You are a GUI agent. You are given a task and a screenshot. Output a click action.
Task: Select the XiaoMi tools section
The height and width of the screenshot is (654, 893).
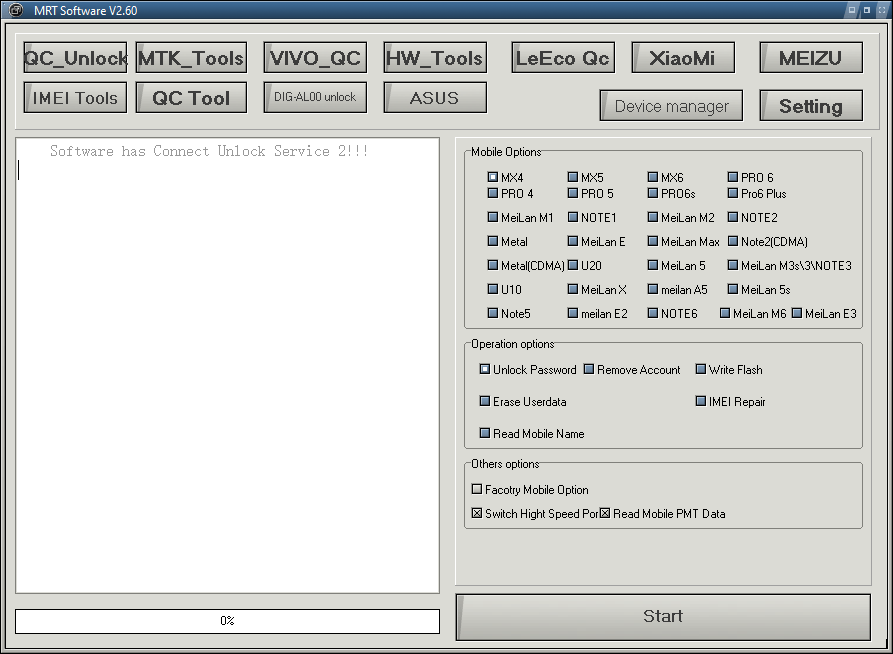[x=682, y=57]
